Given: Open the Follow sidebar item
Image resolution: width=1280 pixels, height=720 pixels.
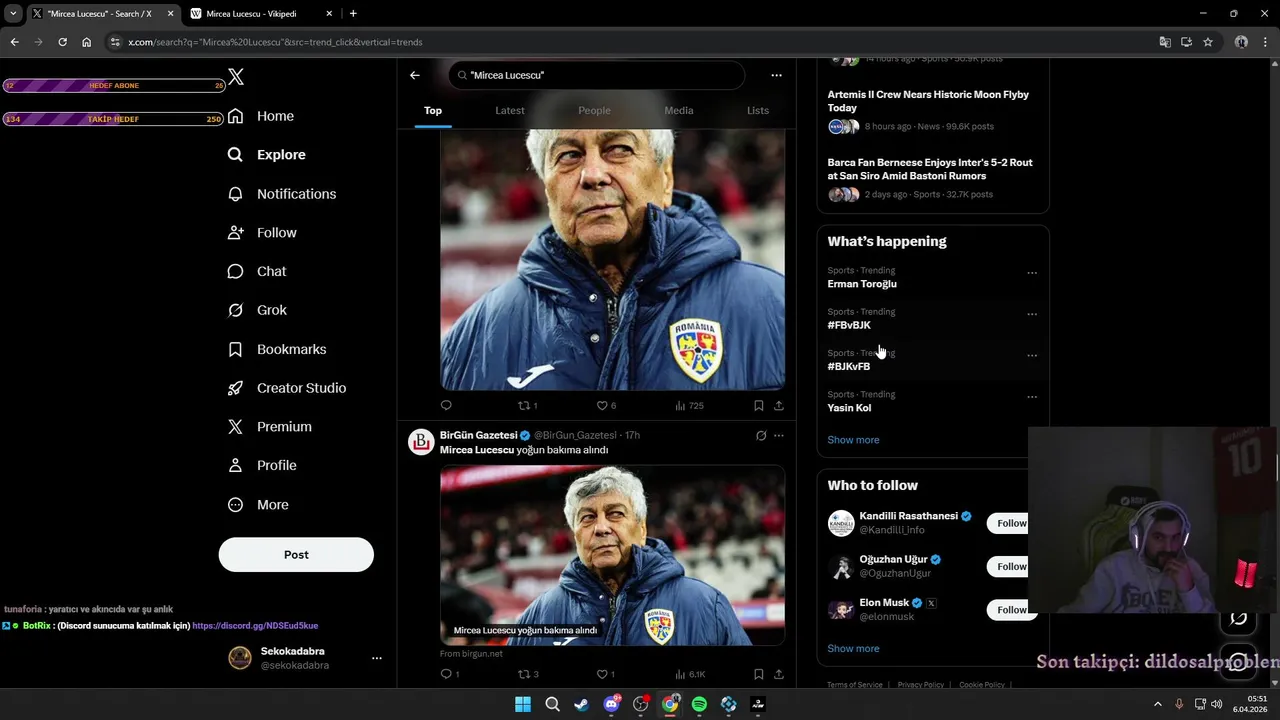Looking at the screenshot, I should [262, 233].
